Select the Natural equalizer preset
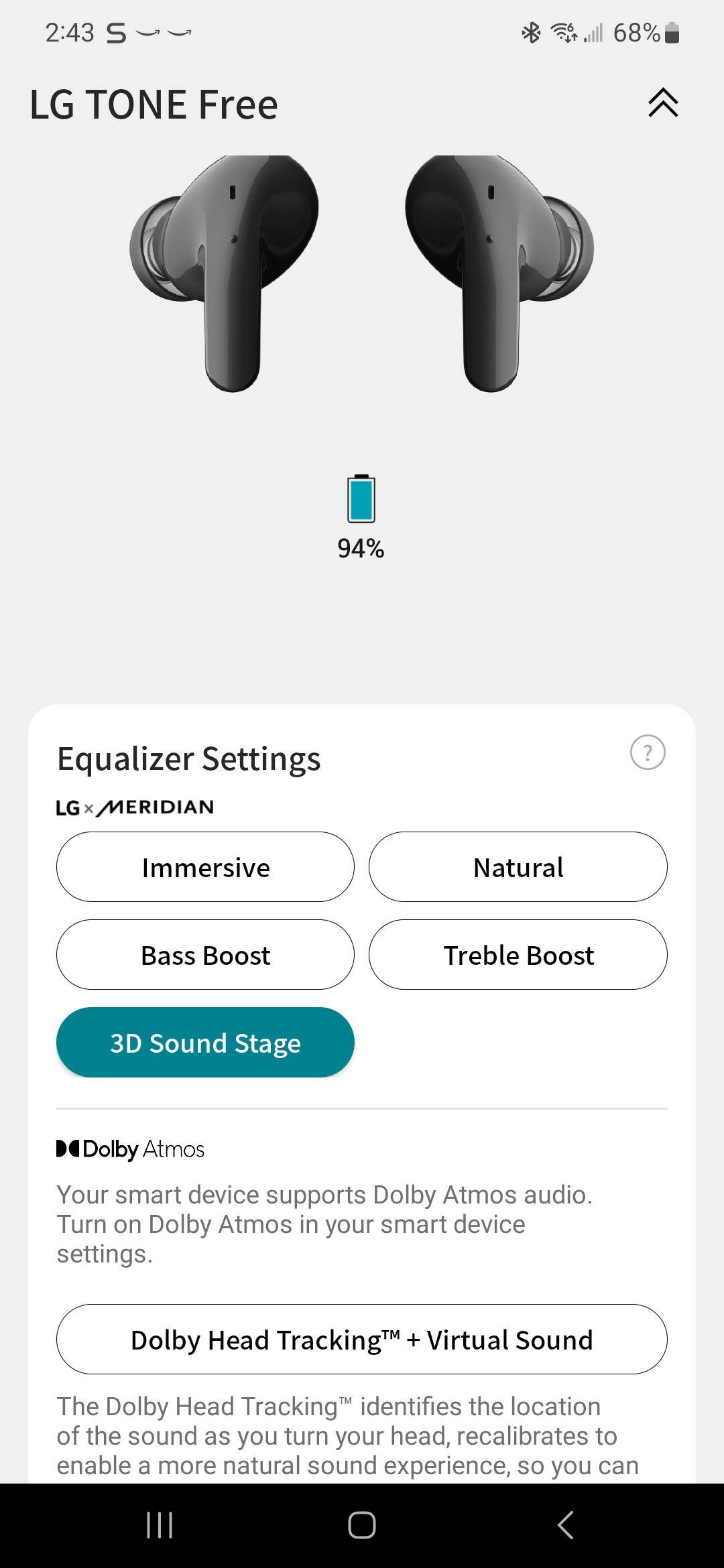Viewport: 724px width, 1568px height. click(x=518, y=867)
